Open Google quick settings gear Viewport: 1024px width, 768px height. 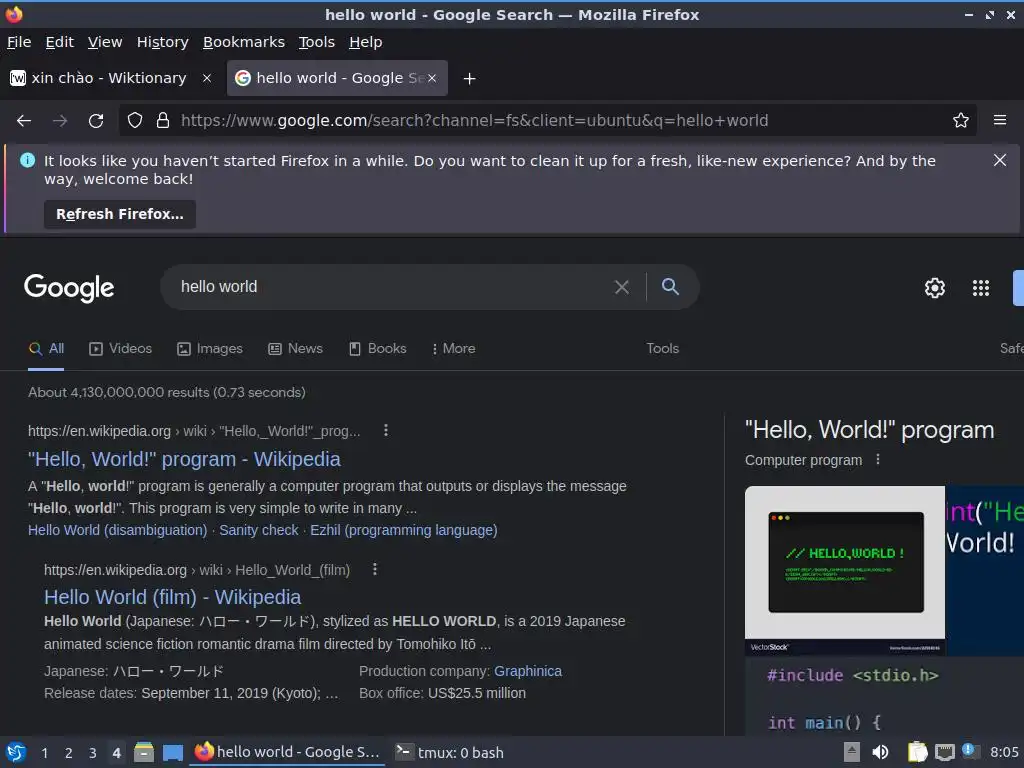(935, 288)
